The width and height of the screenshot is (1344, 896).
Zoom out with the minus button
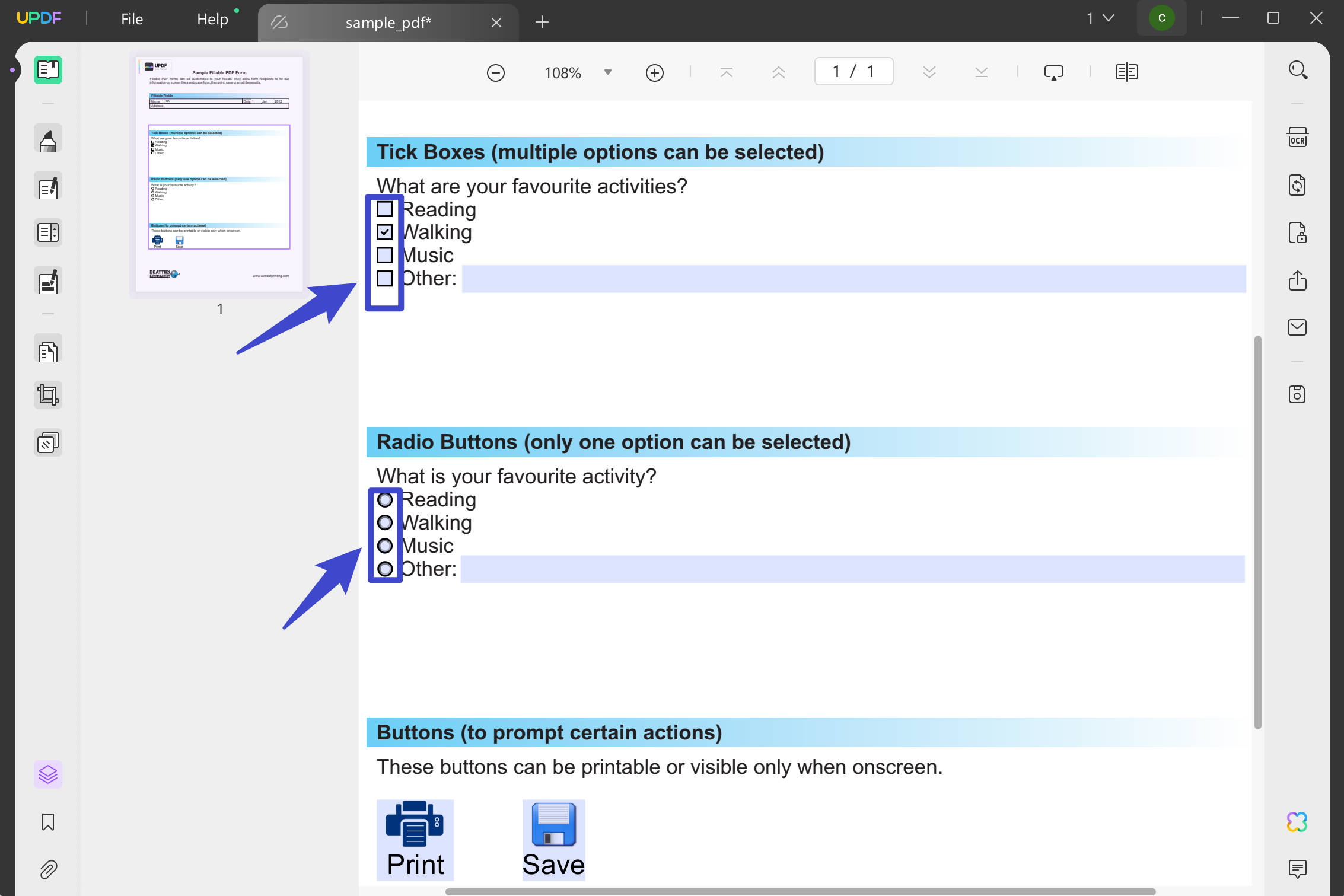point(496,73)
